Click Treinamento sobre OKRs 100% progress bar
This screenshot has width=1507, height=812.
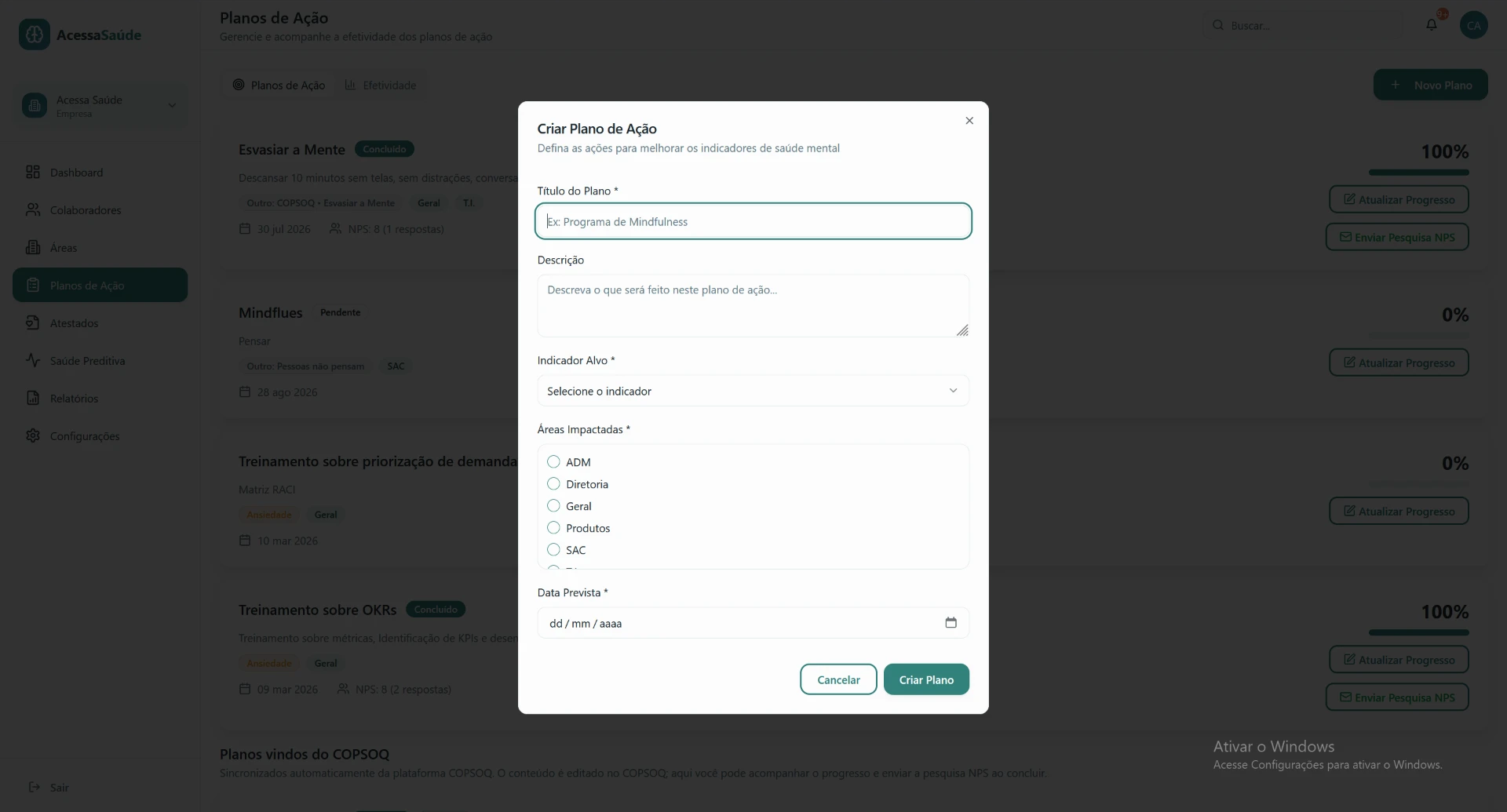pyautogui.click(x=1419, y=632)
